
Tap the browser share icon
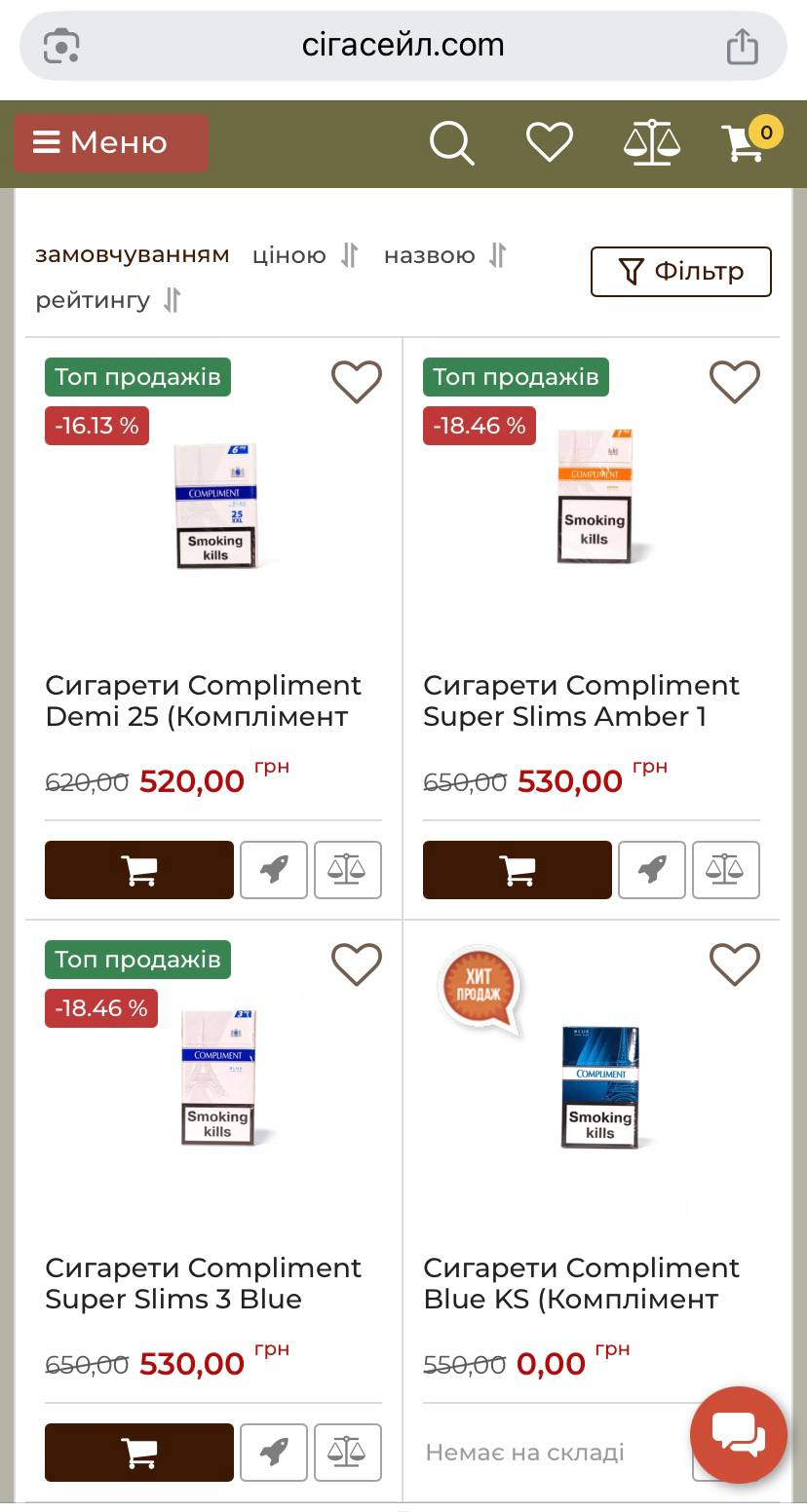[x=742, y=46]
